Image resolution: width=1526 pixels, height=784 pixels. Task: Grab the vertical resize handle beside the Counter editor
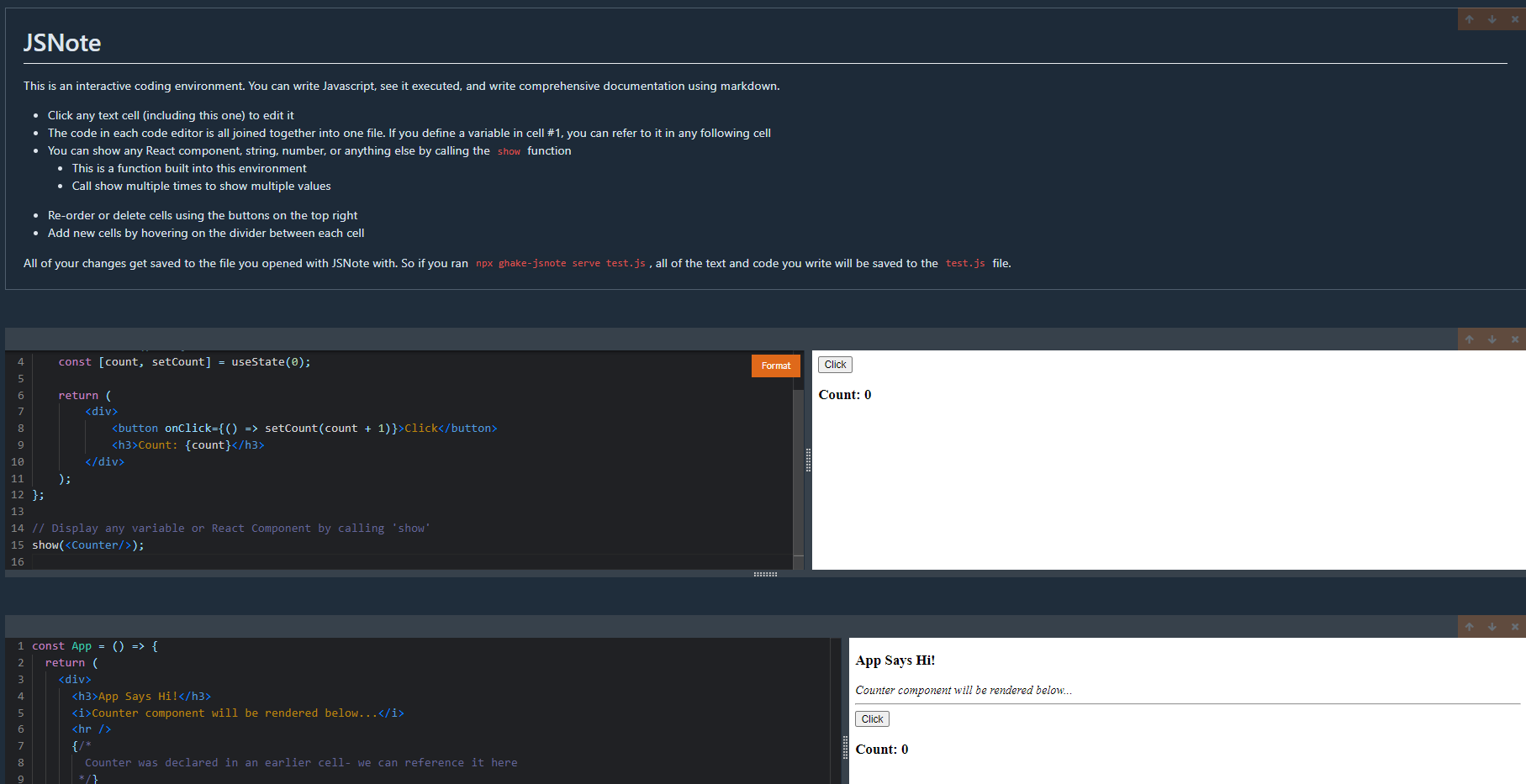808,460
